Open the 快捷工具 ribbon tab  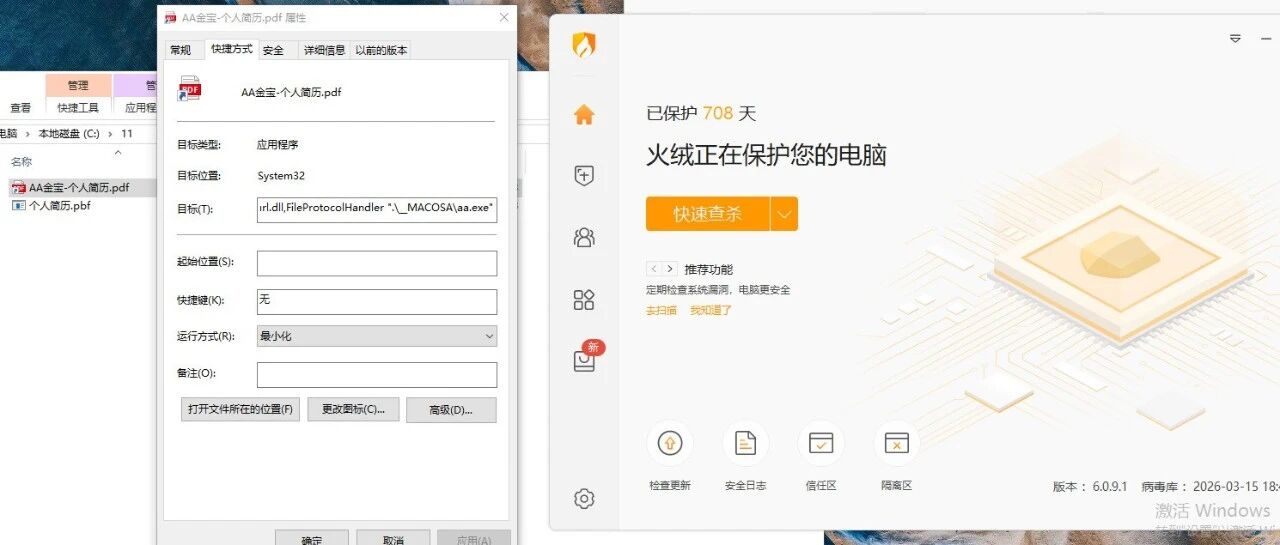pos(78,107)
